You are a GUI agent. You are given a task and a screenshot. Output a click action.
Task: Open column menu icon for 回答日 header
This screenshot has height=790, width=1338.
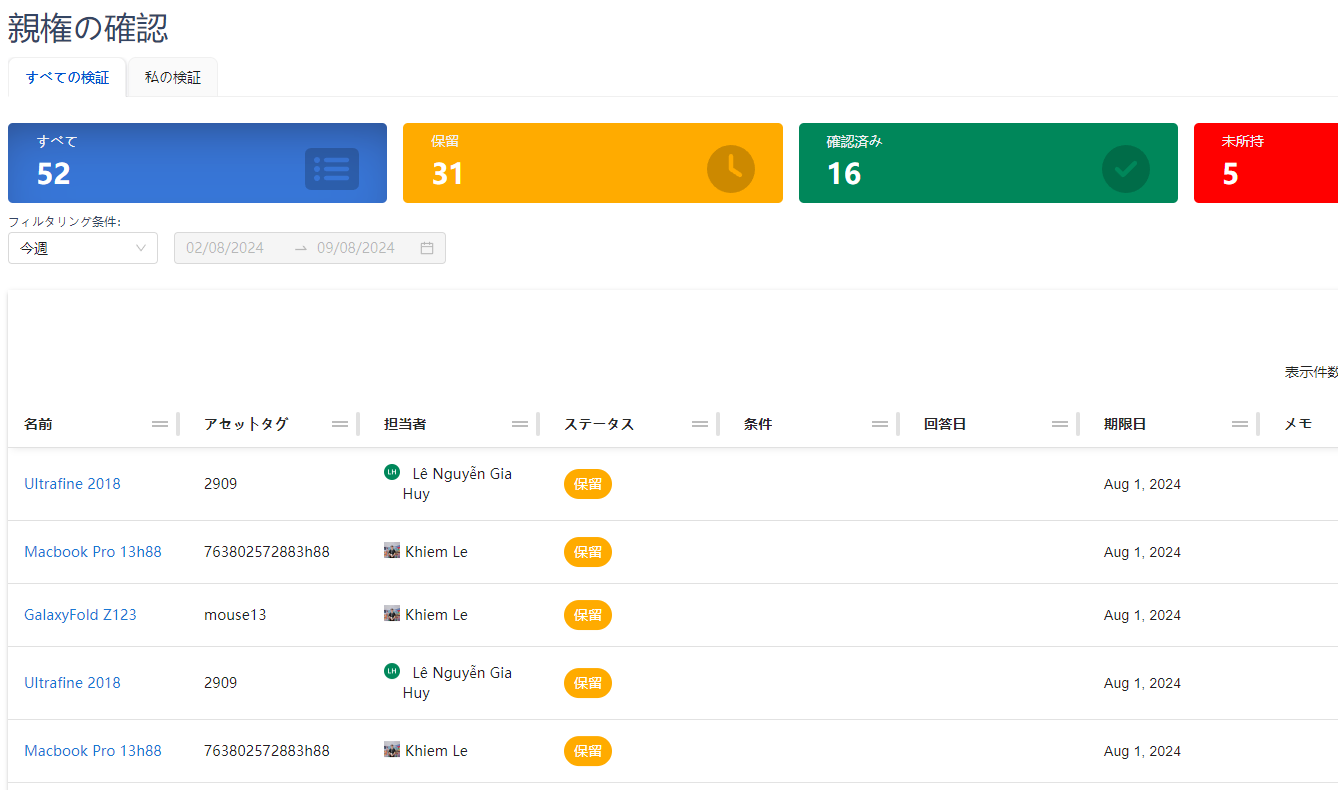point(1060,424)
